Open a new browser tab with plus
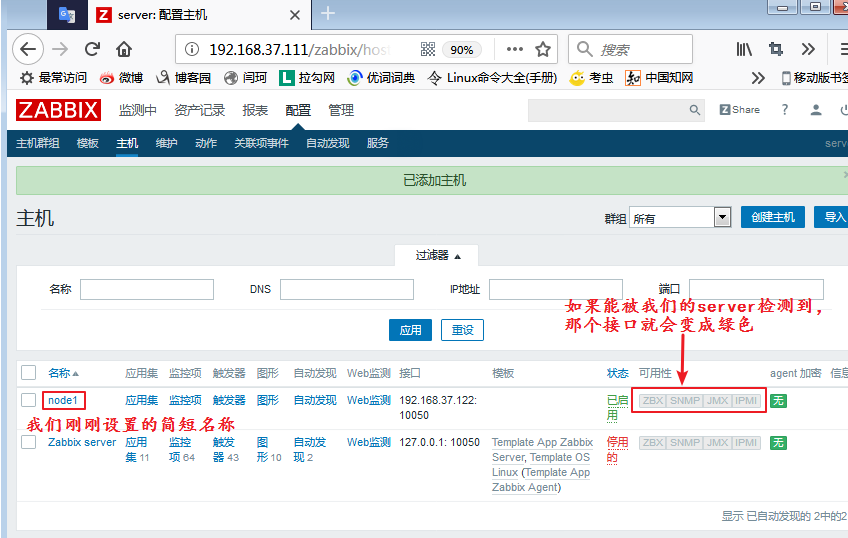Image resolution: width=848 pixels, height=538 pixels. (328, 13)
